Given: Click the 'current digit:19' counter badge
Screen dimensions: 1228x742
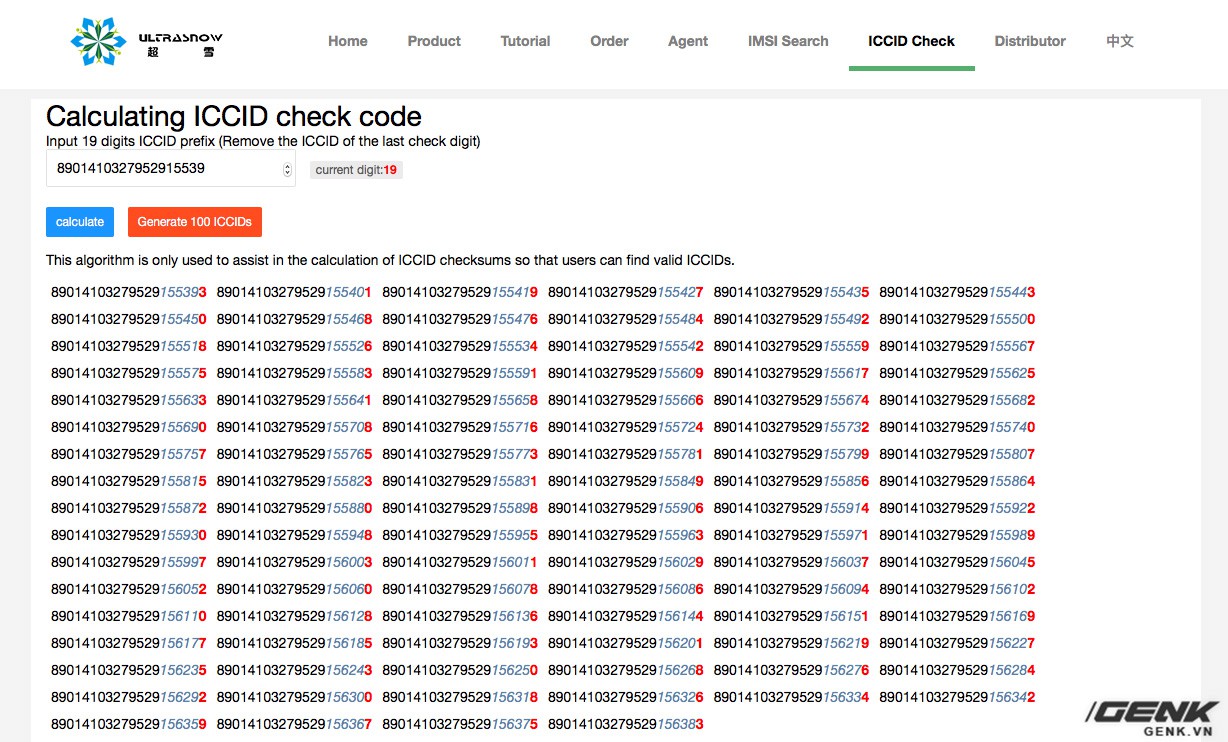Looking at the screenshot, I should click(x=356, y=170).
